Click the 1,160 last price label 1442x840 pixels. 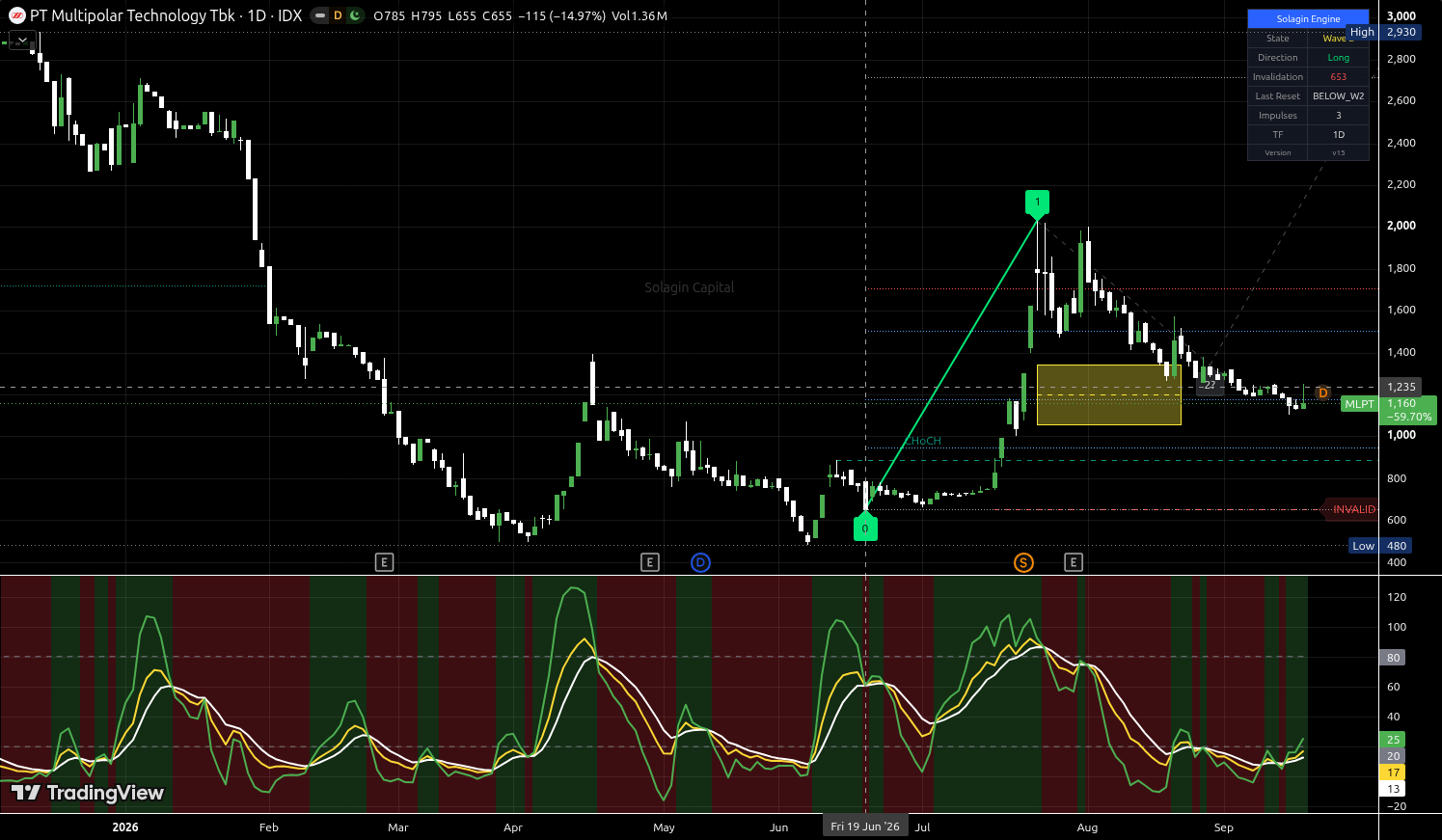click(1401, 404)
